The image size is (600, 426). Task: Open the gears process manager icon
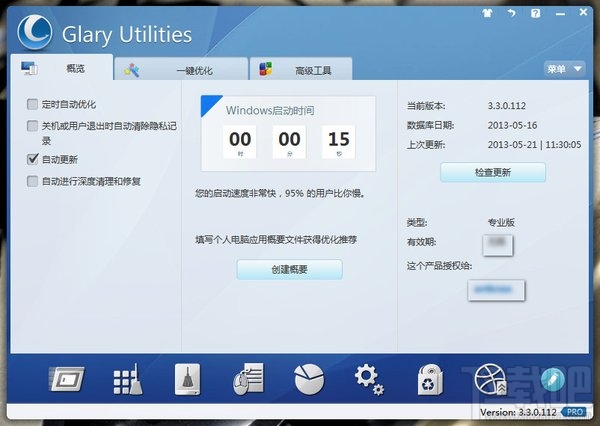[369, 379]
